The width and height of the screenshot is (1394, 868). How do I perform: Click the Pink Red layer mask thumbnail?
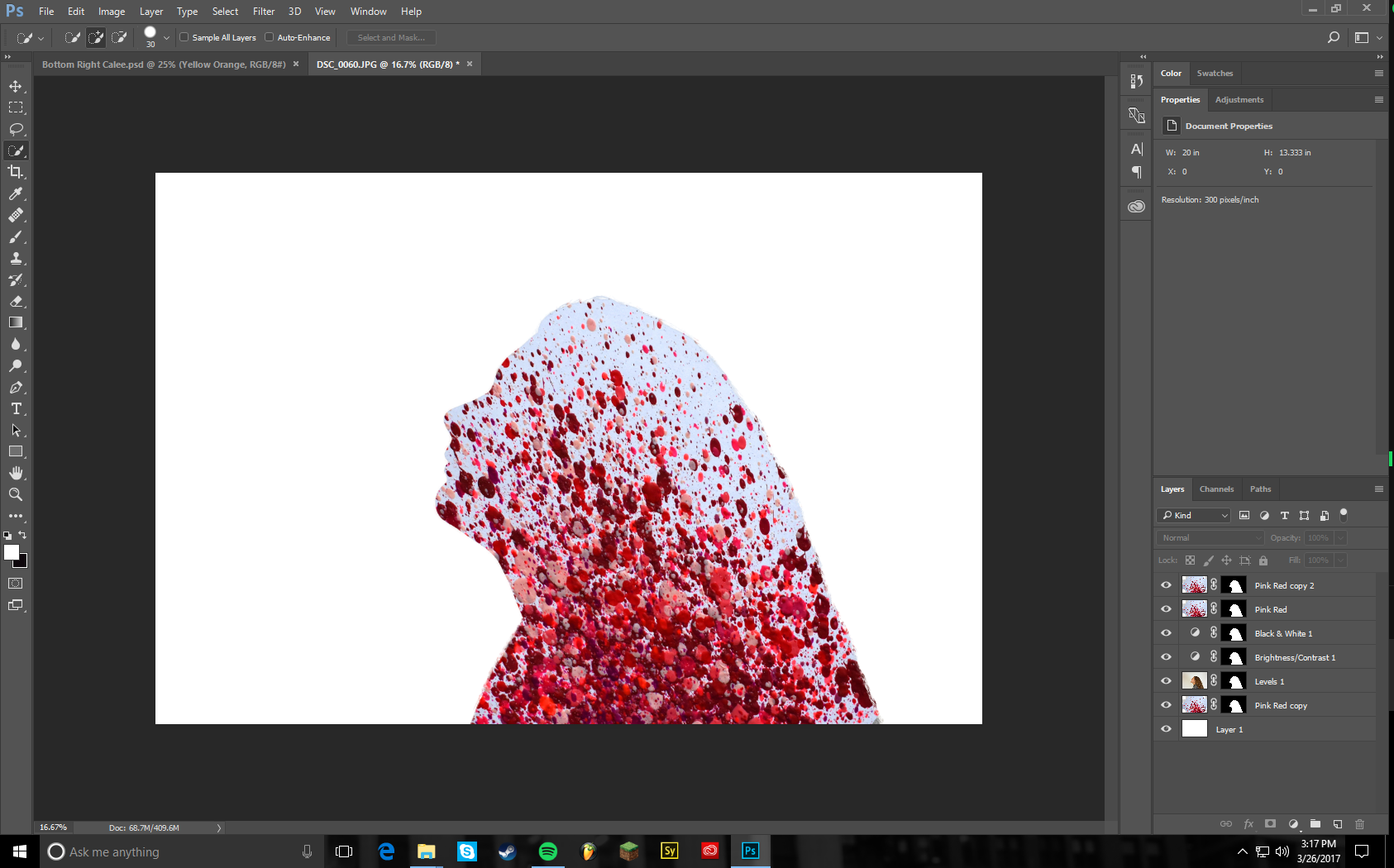tap(1234, 609)
